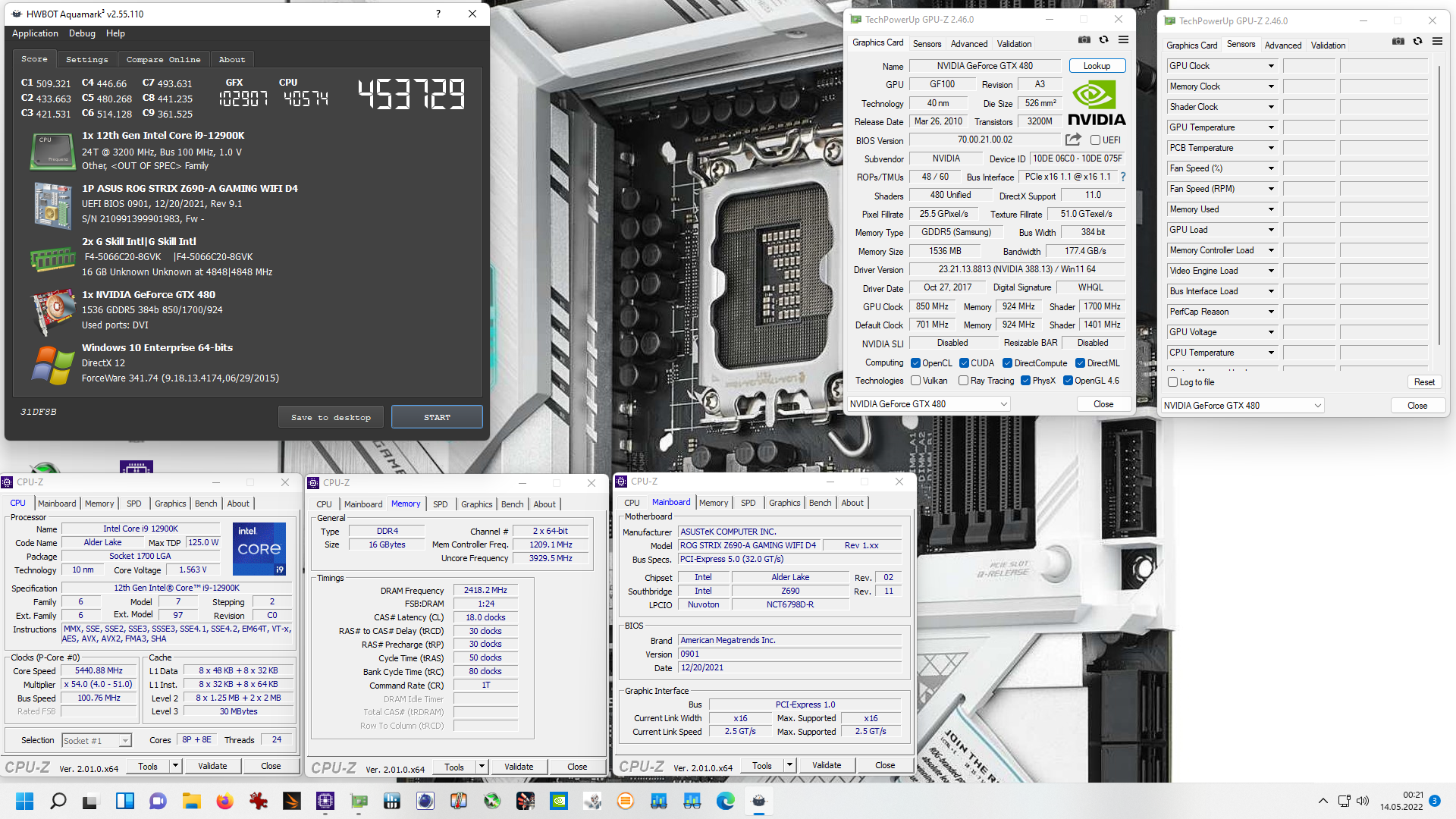Viewport: 1456px width, 819px height.
Task: Open Advanced tab in left GPU-Z
Action: point(969,44)
